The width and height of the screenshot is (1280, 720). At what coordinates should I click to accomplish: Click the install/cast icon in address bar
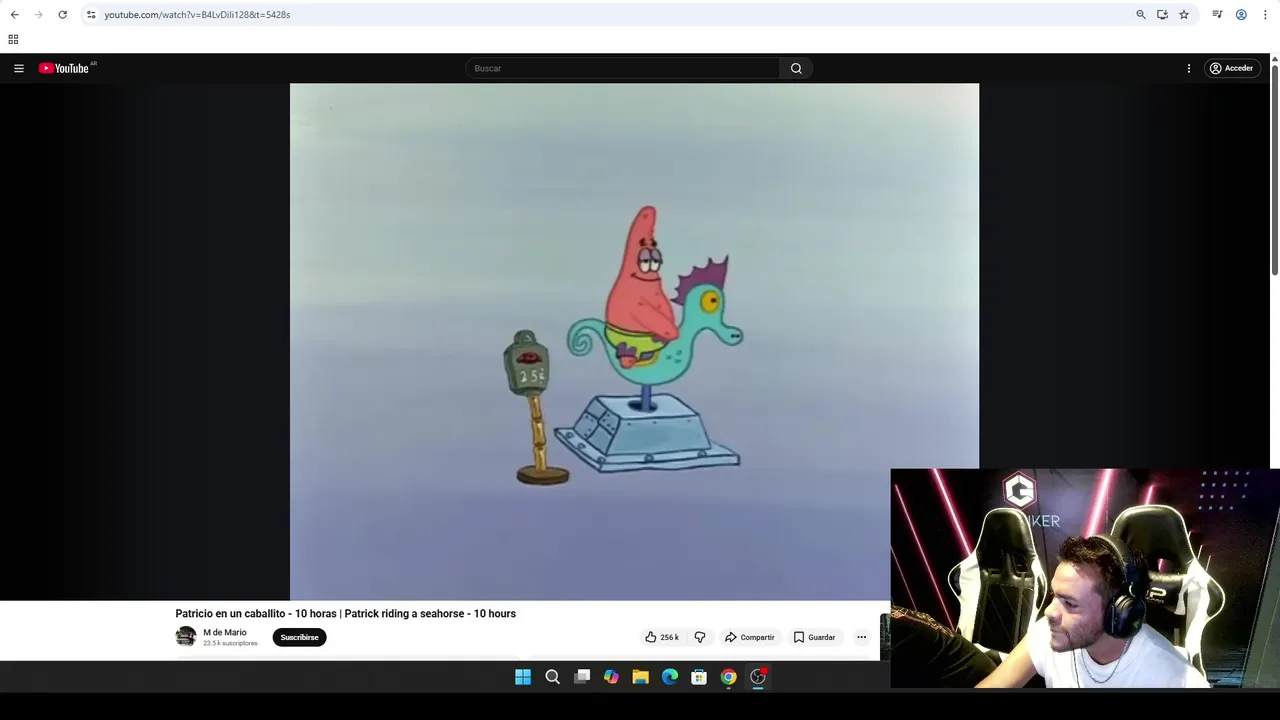1162,15
